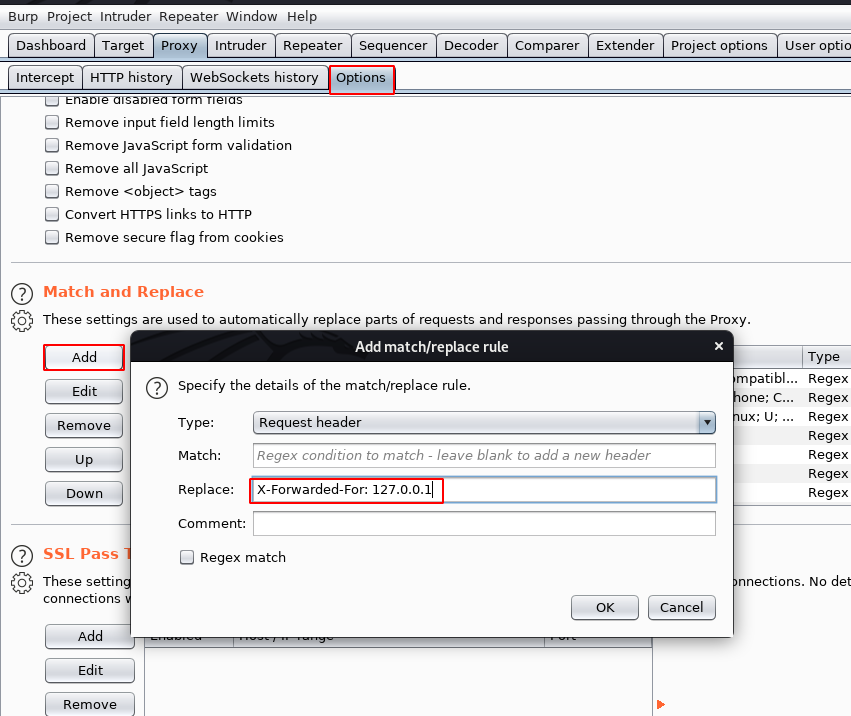851x716 pixels.
Task: Go to the Decoder tab
Action: click(471, 46)
